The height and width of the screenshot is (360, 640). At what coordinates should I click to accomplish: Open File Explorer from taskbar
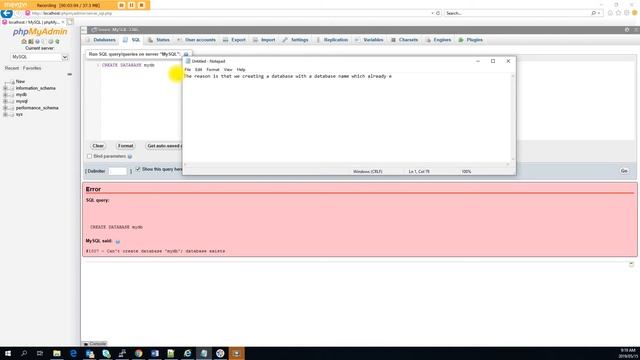tap(57, 353)
